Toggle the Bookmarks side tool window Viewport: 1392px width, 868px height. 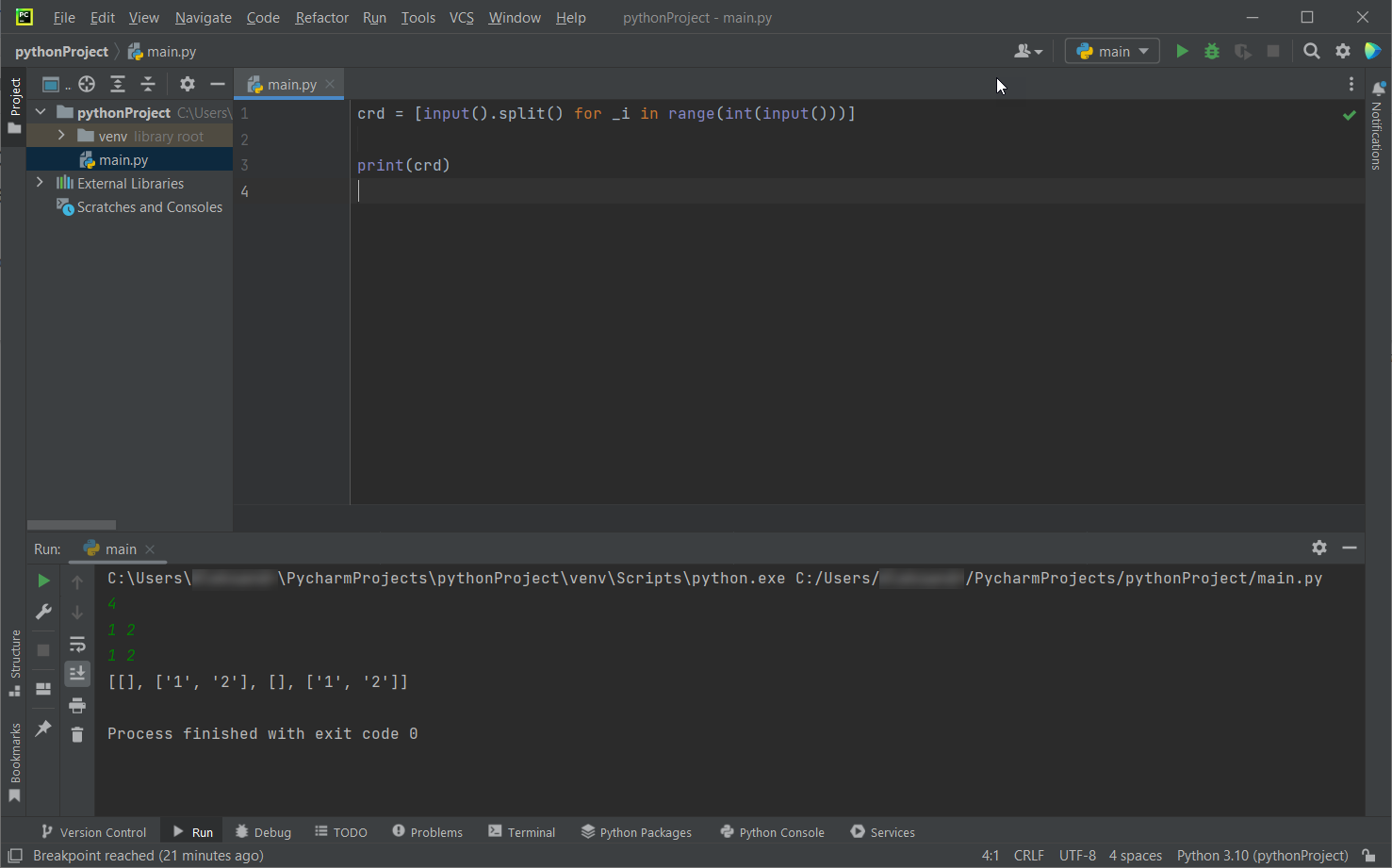pos(14,762)
